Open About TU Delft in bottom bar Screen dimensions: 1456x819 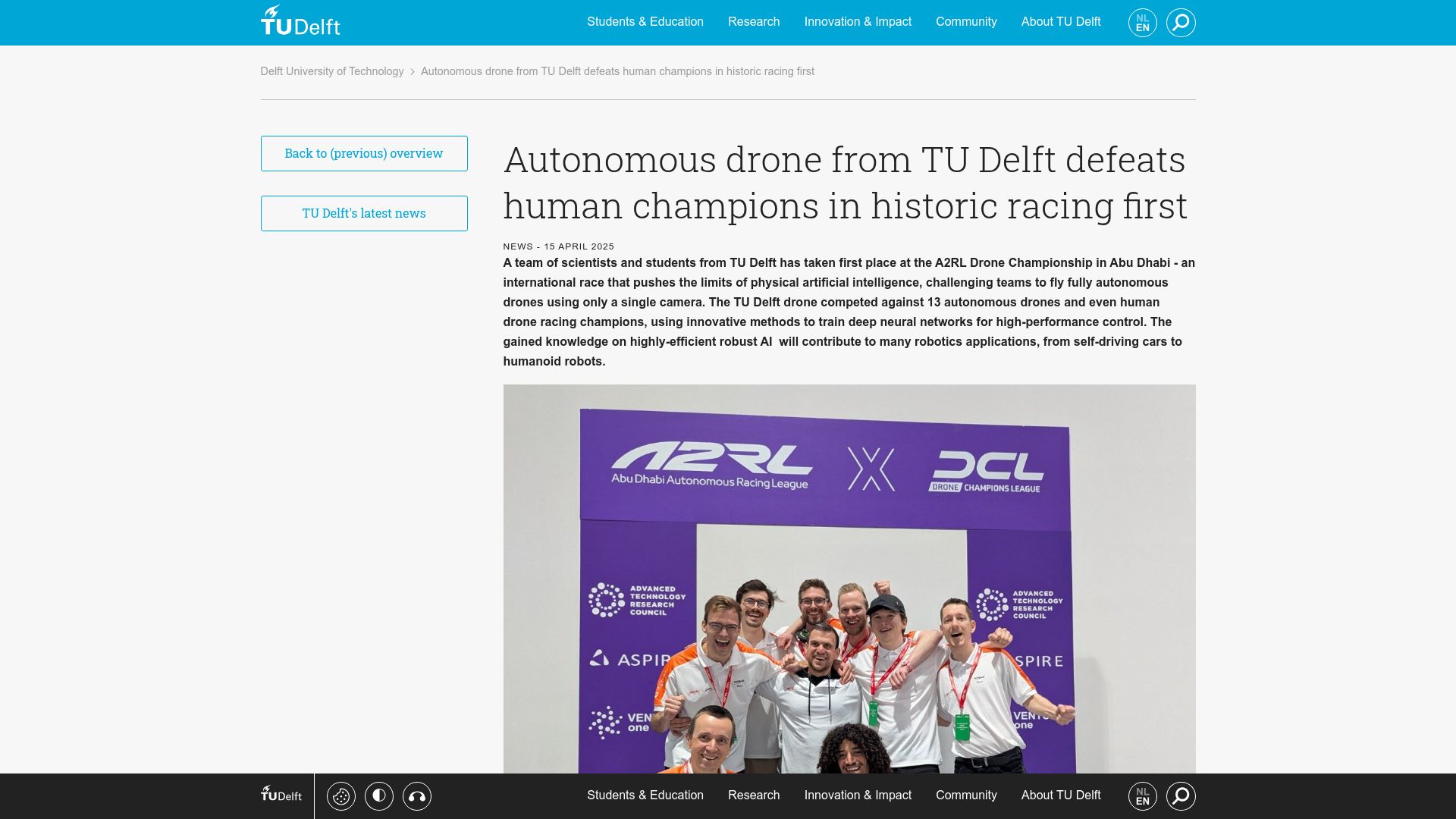[x=1061, y=795]
